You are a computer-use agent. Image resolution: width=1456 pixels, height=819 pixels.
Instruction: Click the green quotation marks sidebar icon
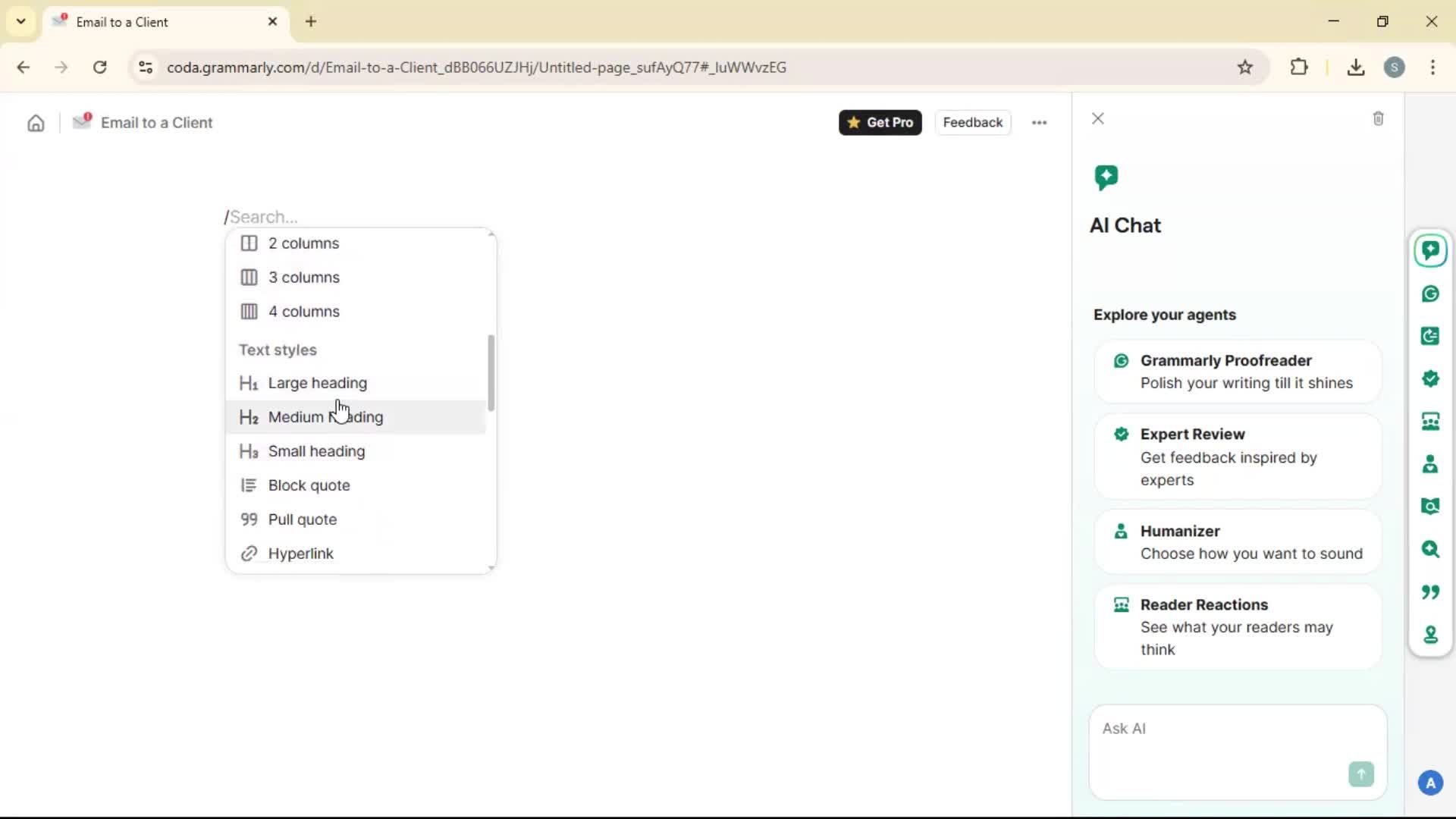coord(1430,591)
